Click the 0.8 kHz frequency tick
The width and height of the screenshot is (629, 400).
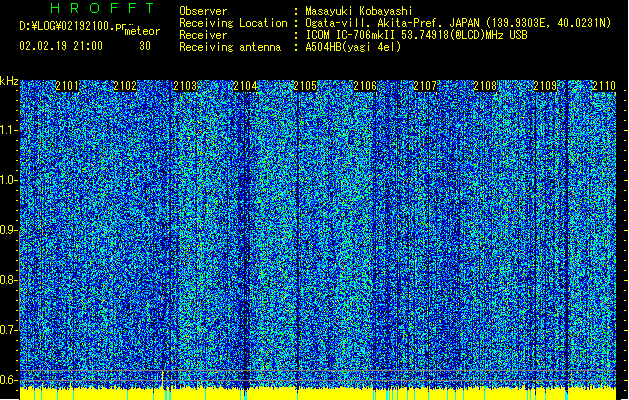[9, 280]
